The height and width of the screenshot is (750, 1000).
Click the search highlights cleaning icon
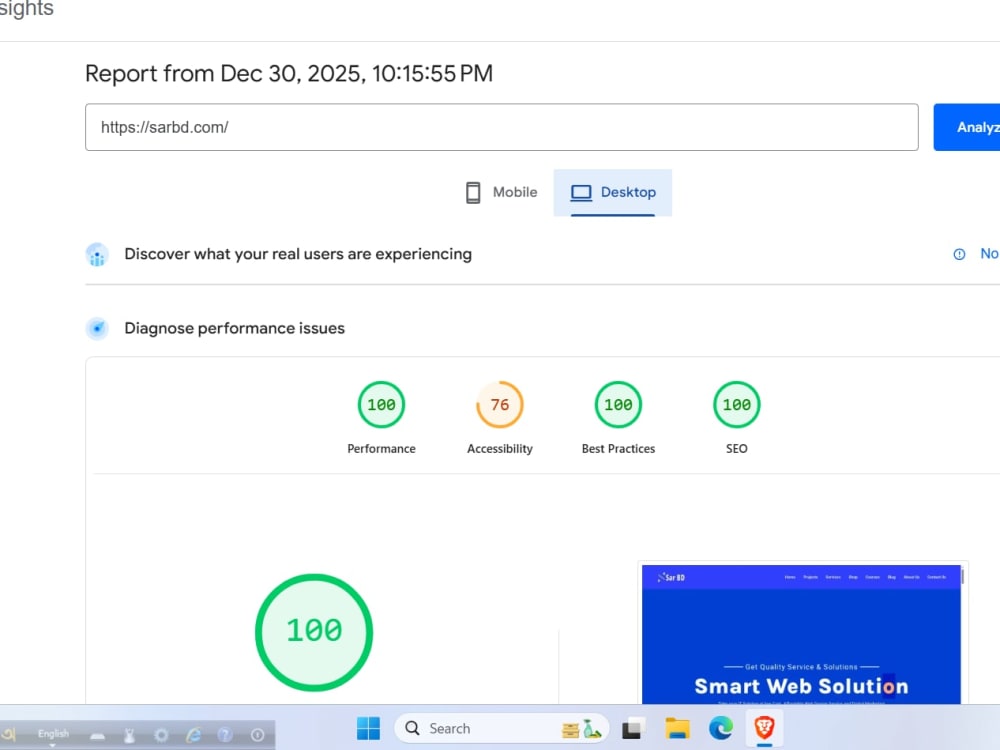click(x=582, y=729)
